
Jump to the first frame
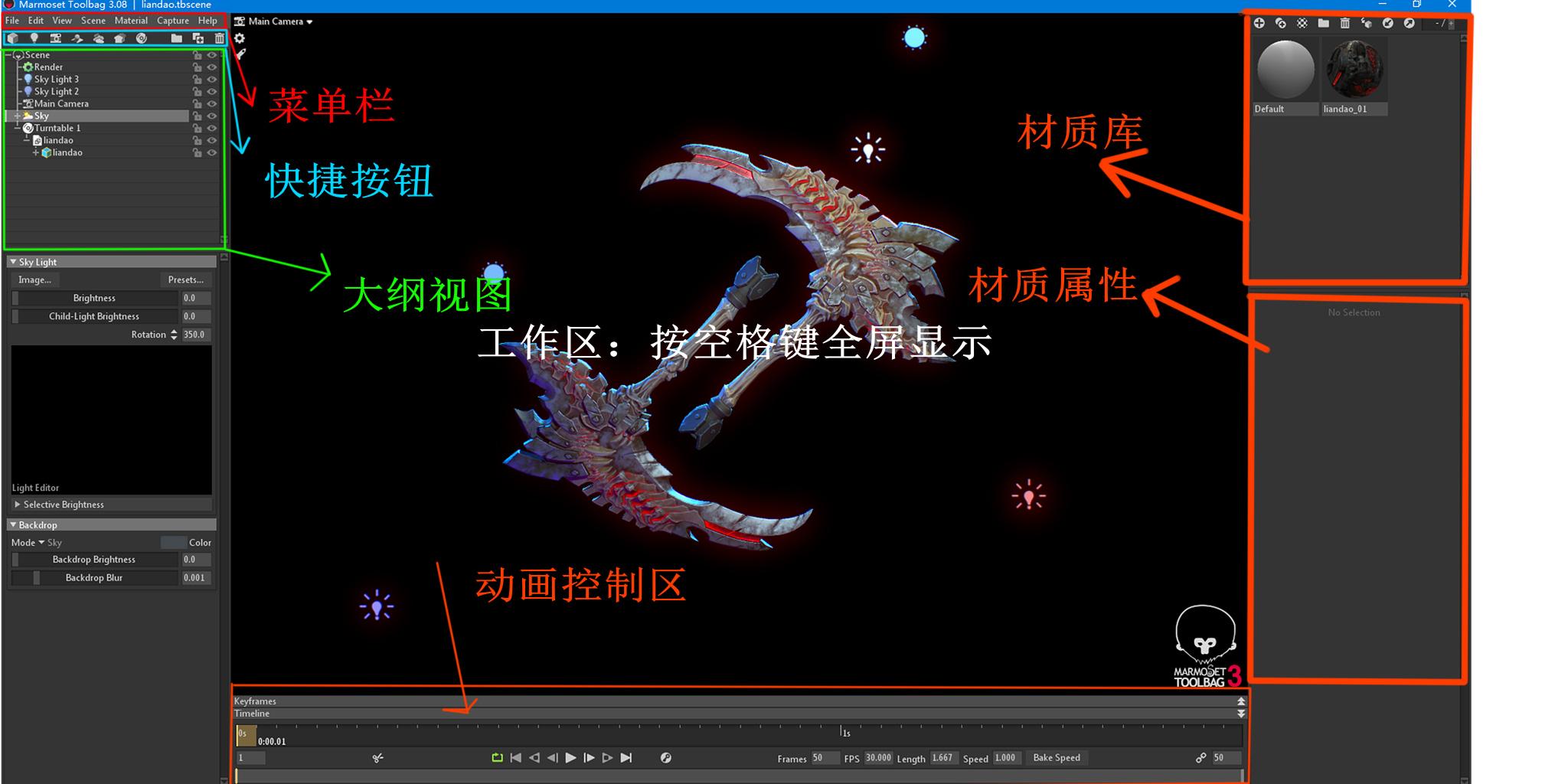pos(515,758)
